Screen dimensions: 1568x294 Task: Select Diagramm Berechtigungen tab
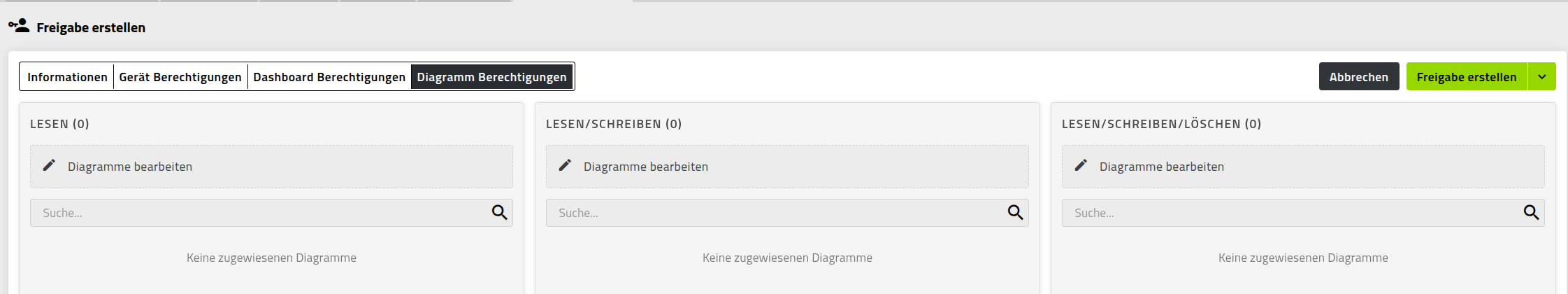[492, 77]
